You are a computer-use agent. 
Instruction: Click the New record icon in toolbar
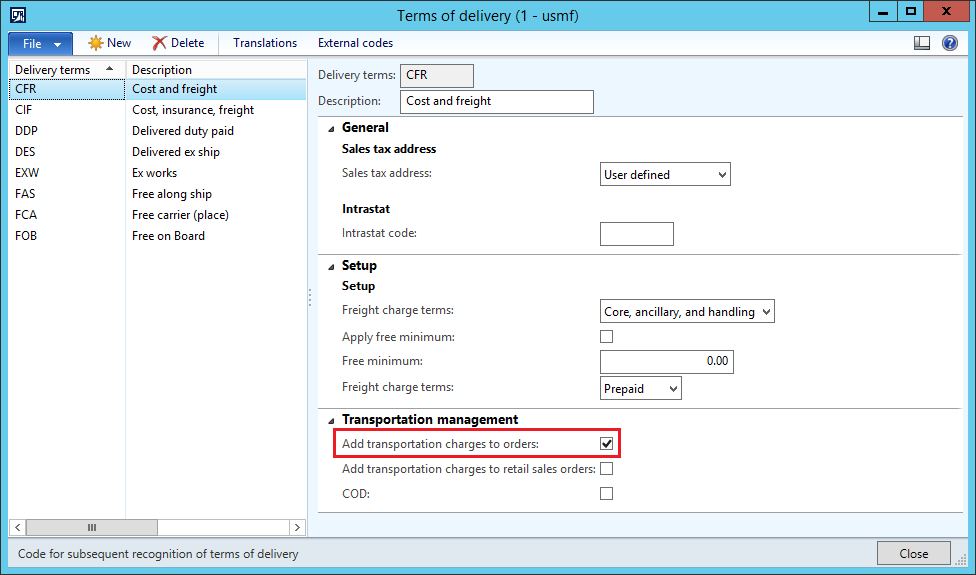pos(96,43)
